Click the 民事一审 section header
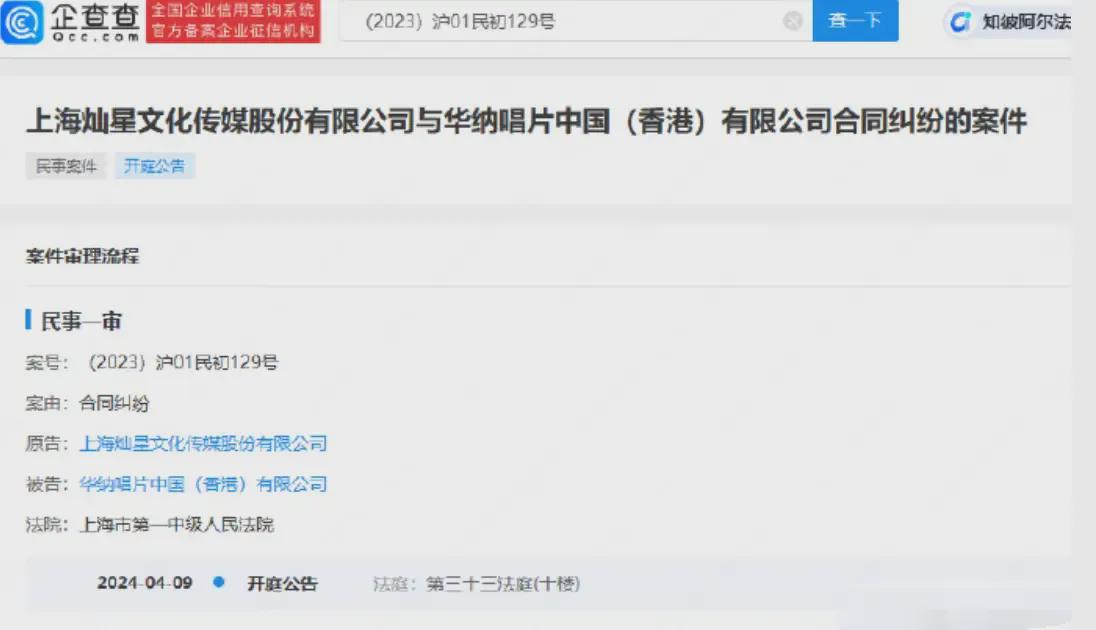This screenshot has height=630, width=1096. click(x=81, y=321)
